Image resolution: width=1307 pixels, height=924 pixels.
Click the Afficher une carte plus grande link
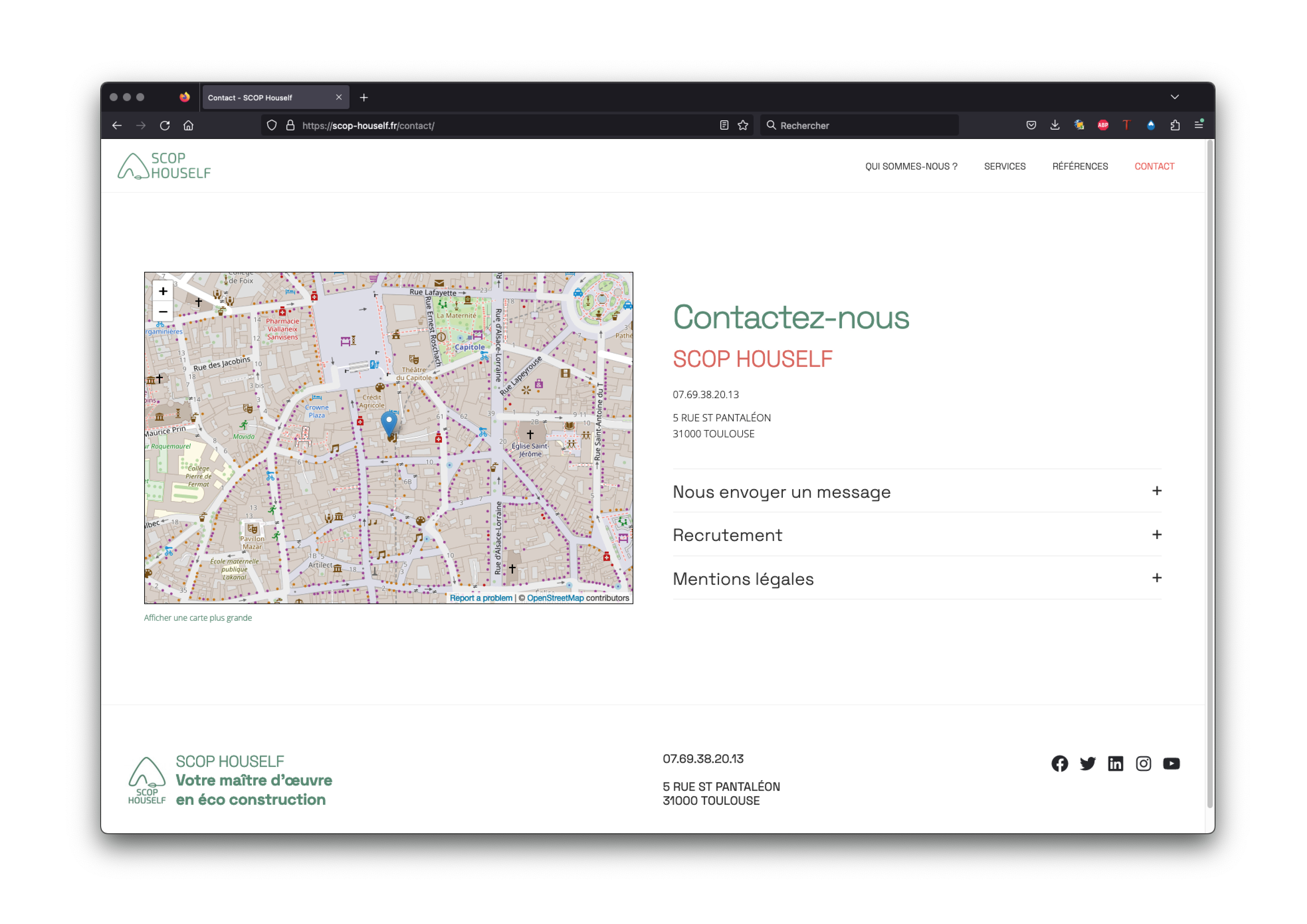(197, 618)
